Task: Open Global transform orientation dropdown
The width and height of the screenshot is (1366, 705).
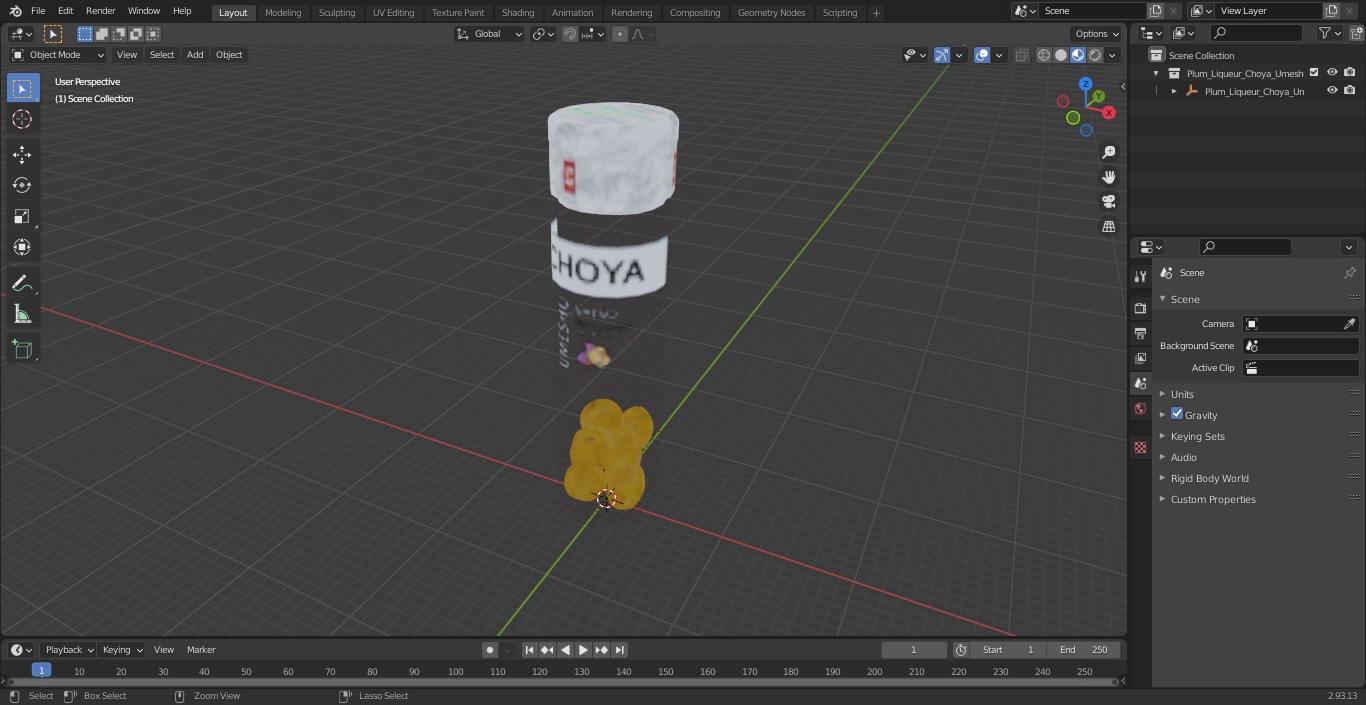Action: (490, 34)
